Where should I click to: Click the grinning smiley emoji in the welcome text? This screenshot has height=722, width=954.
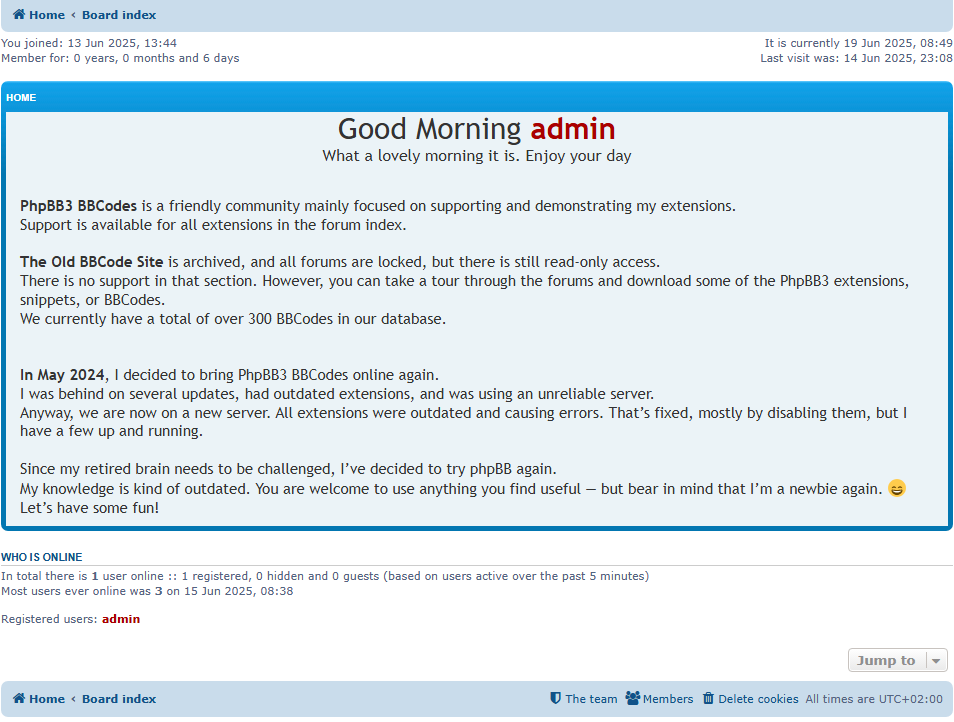(897, 488)
